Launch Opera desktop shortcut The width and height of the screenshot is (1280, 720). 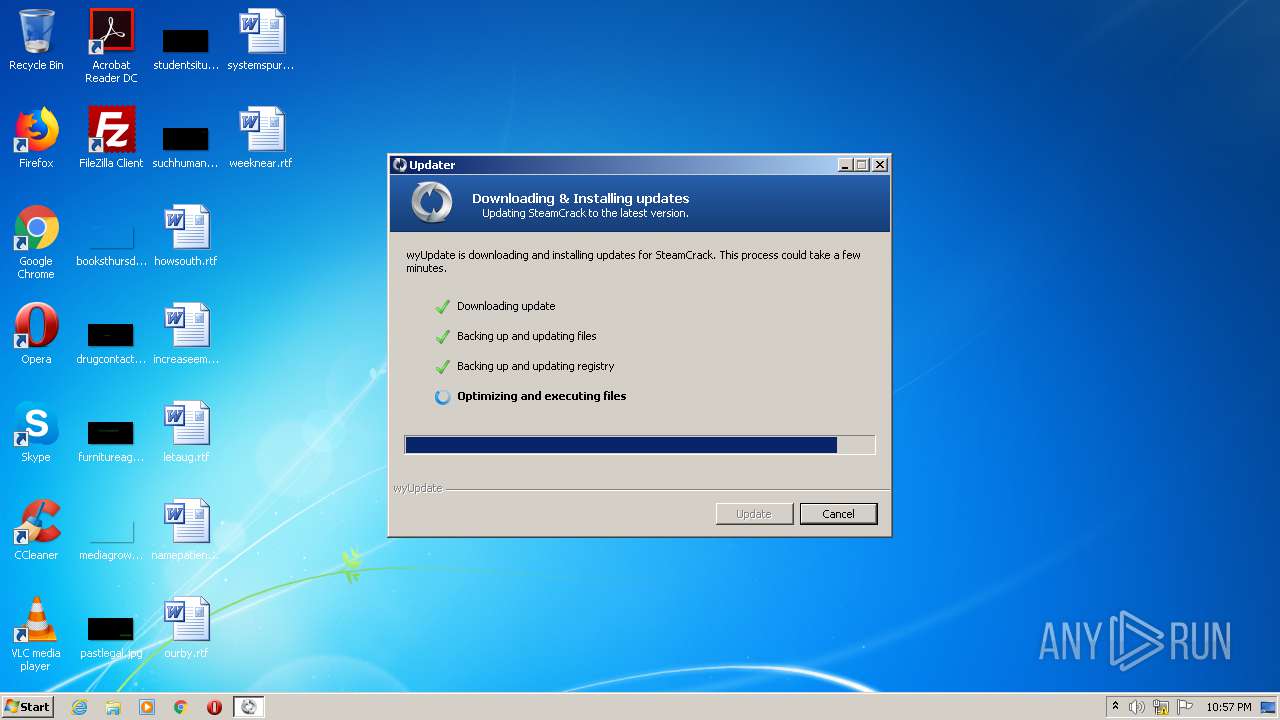click(x=36, y=334)
